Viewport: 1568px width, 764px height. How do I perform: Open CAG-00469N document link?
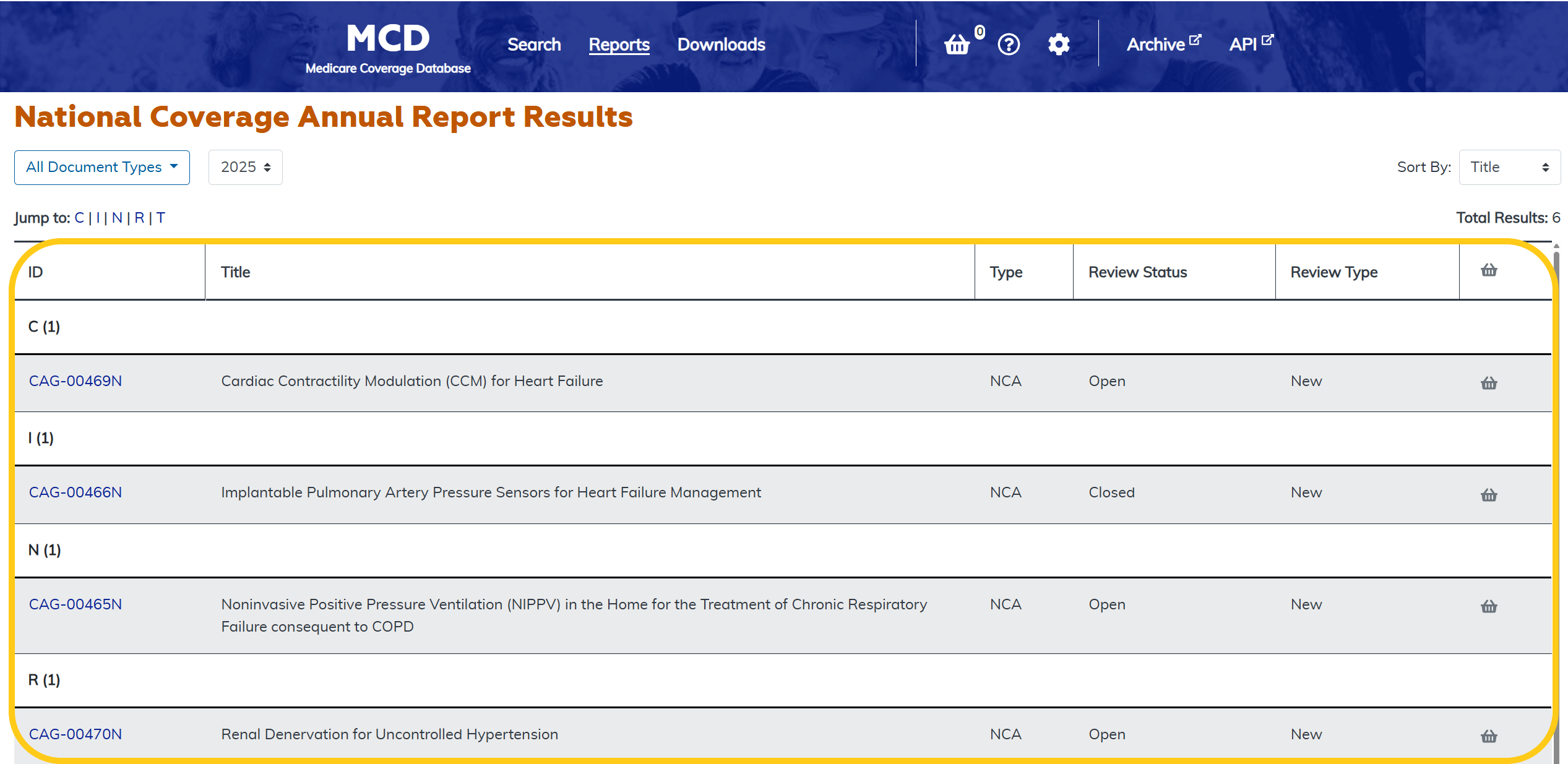75,381
